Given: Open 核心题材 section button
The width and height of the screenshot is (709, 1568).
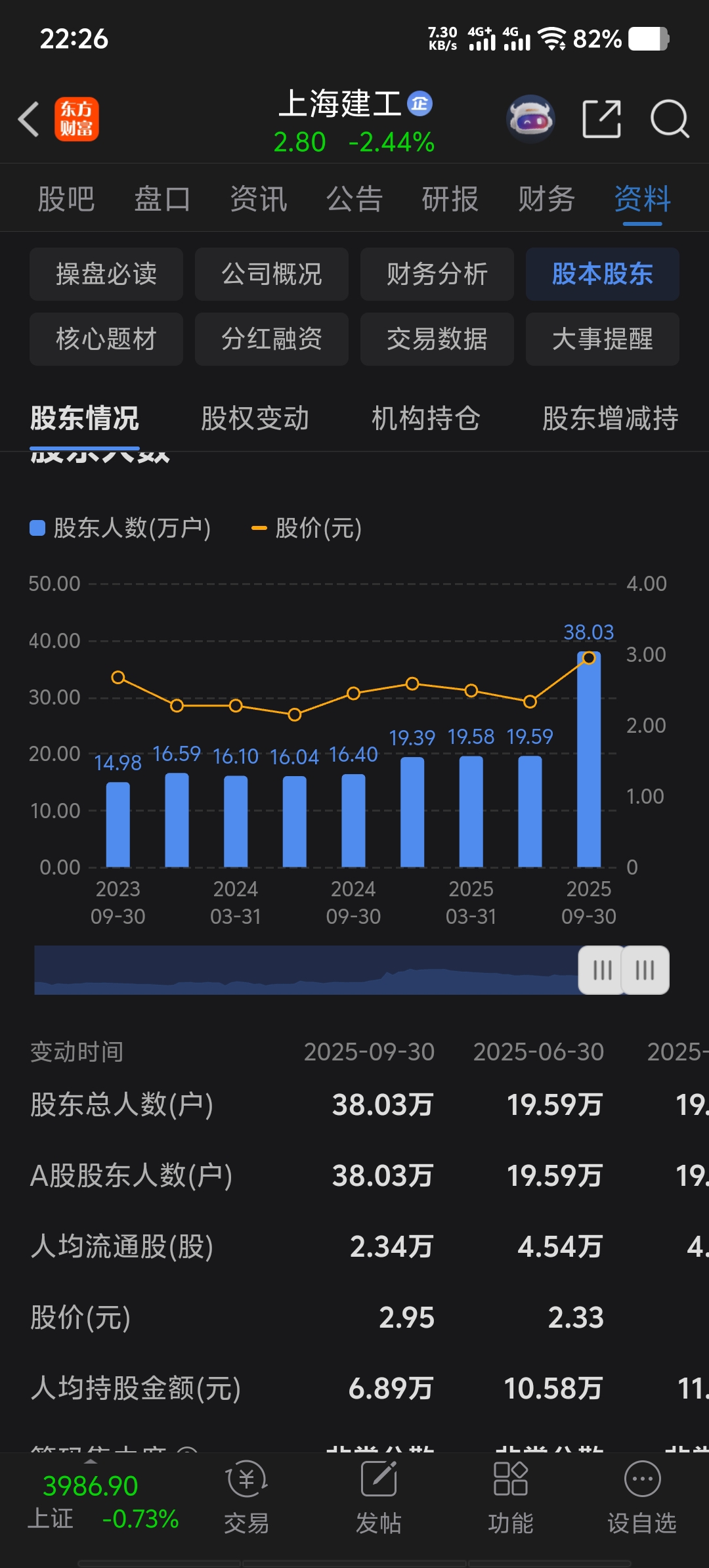Looking at the screenshot, I should click(106, 339).
